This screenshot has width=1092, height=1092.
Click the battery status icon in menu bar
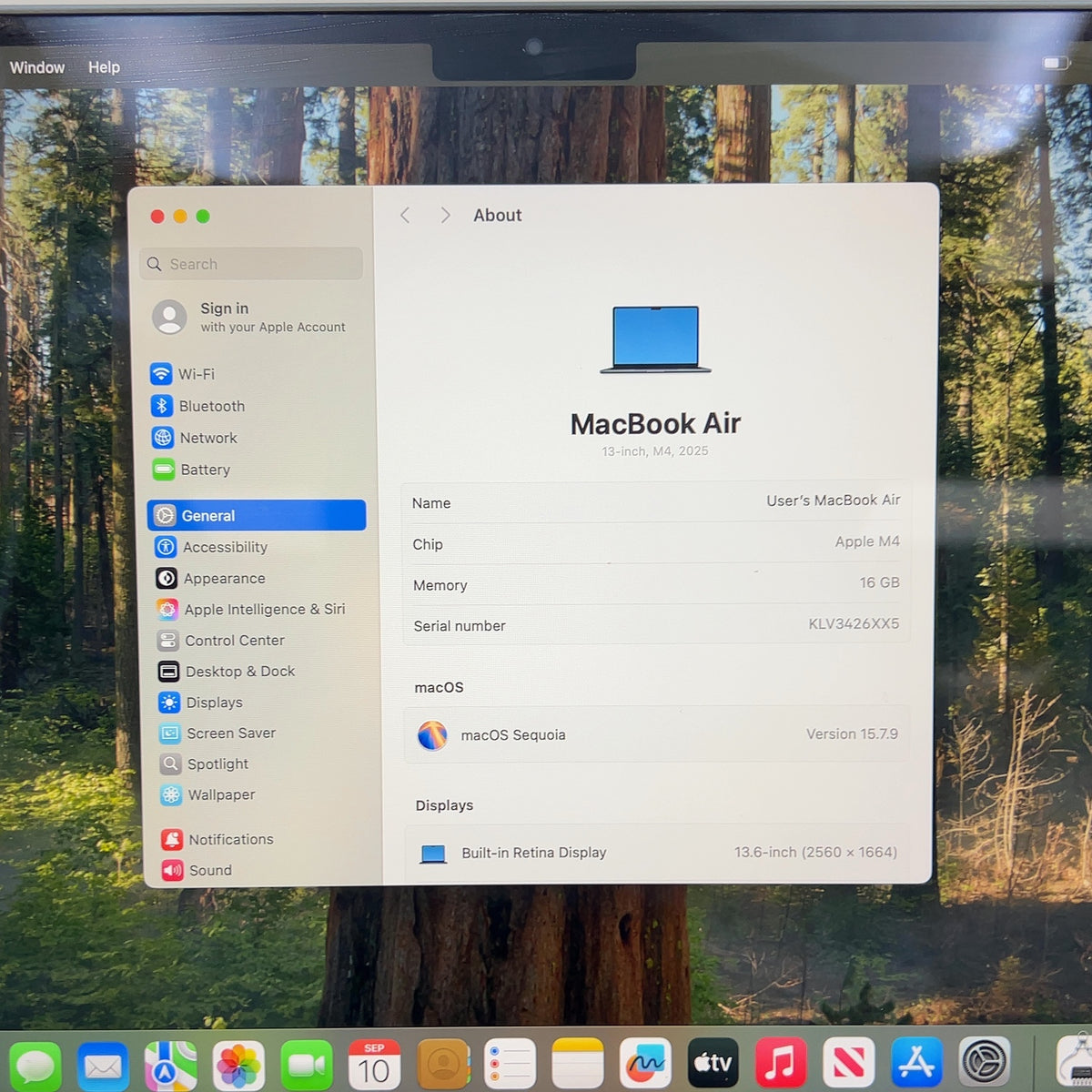click(x=1056, y=63)
